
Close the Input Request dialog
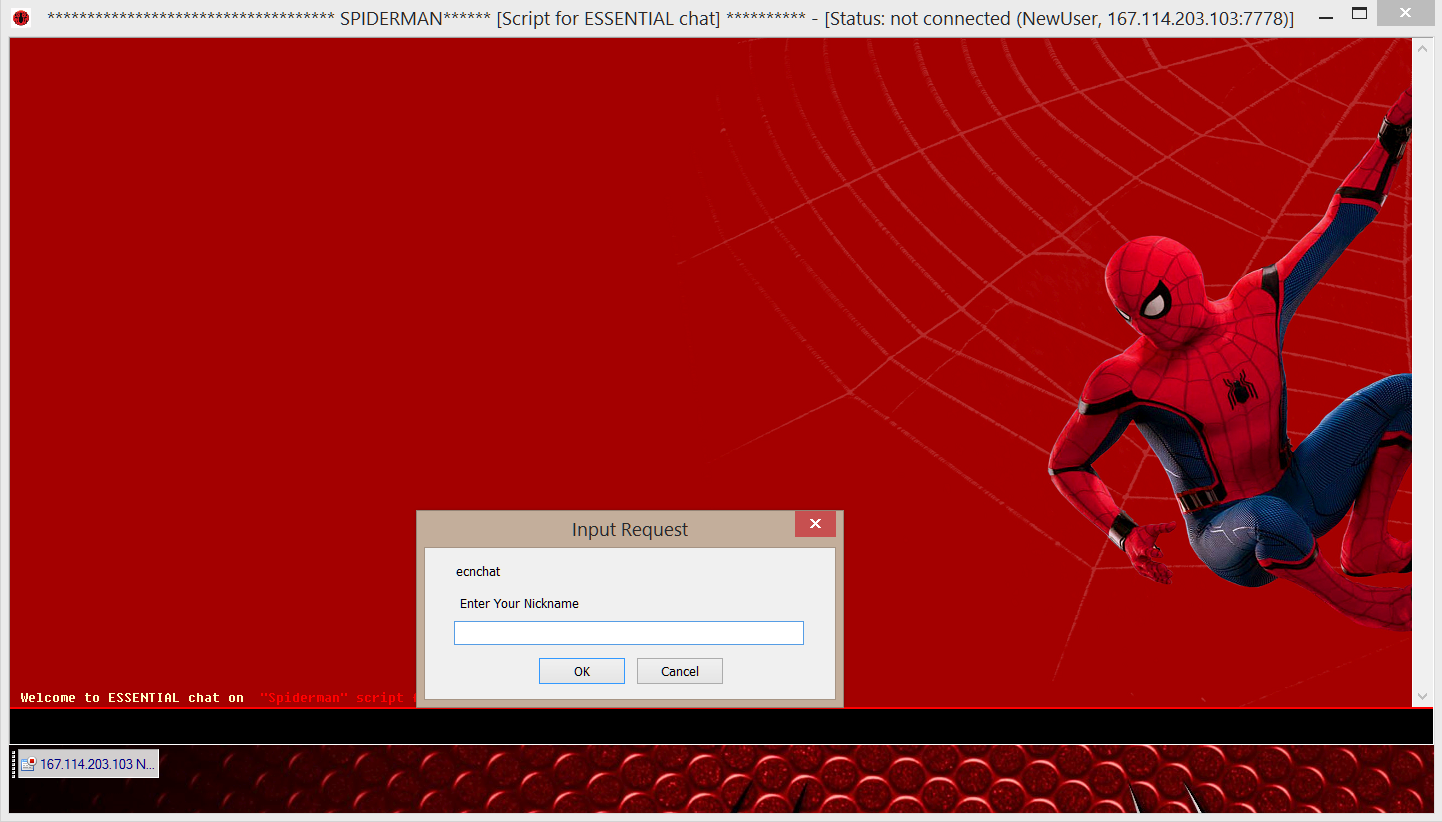click(815, 524)
